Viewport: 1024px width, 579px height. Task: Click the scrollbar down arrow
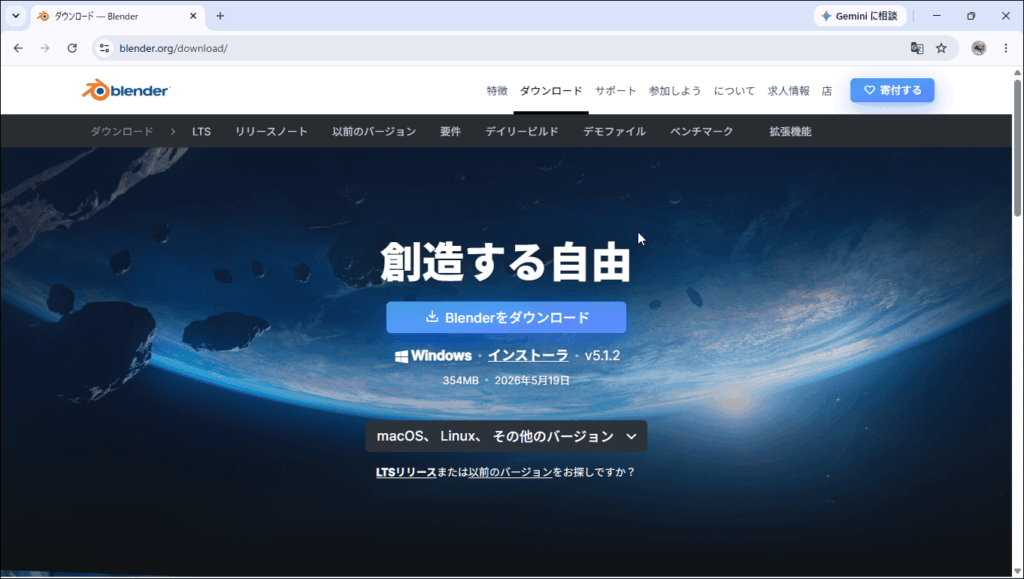pos(1017,572)
